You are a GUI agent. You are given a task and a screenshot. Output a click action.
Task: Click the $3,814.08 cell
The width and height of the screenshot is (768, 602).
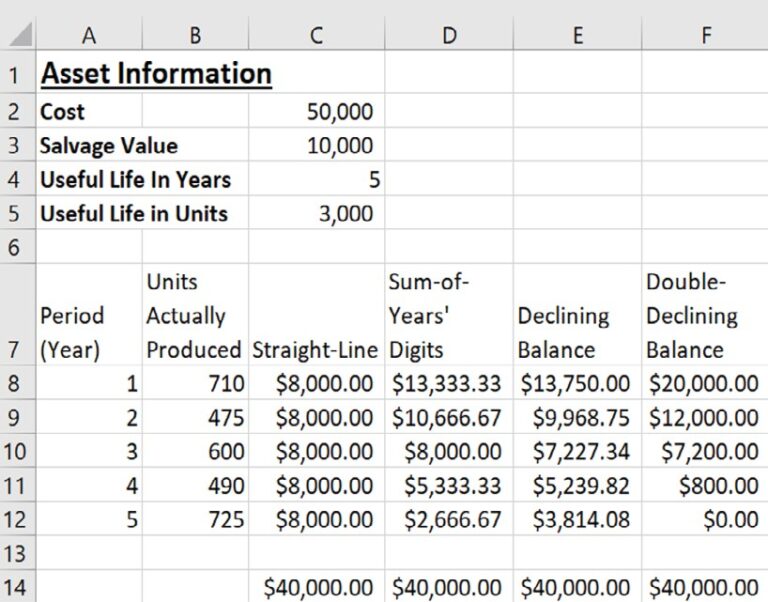(577, 519)
